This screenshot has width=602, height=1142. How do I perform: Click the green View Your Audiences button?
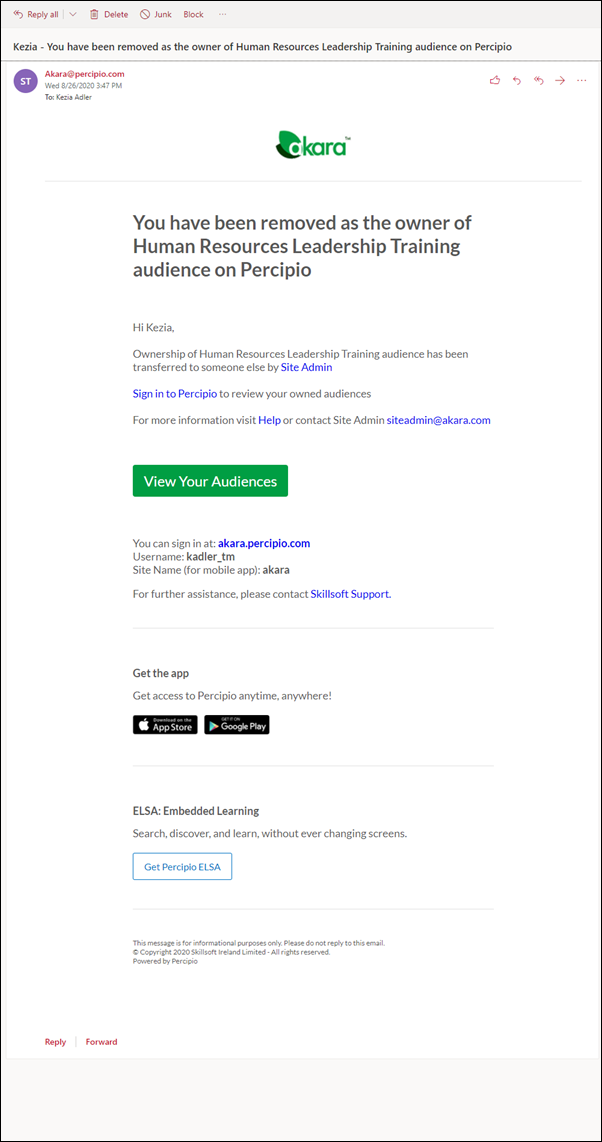210,481
